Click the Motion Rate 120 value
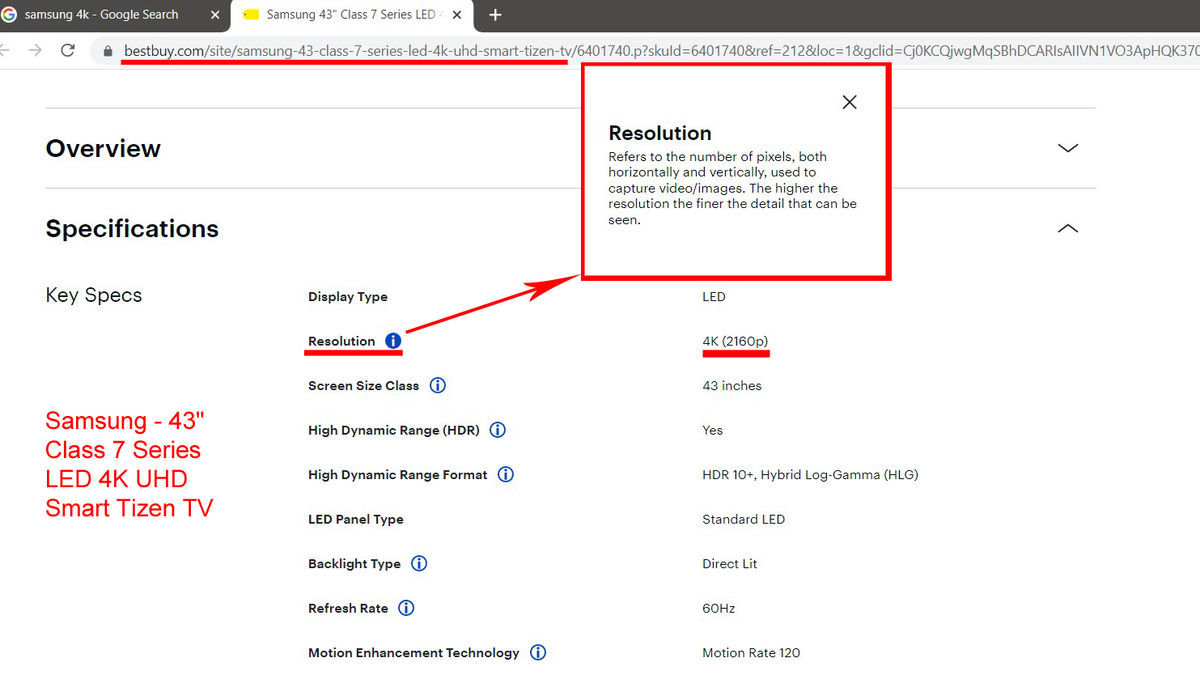1200x675 pixels. coord(752,652)
